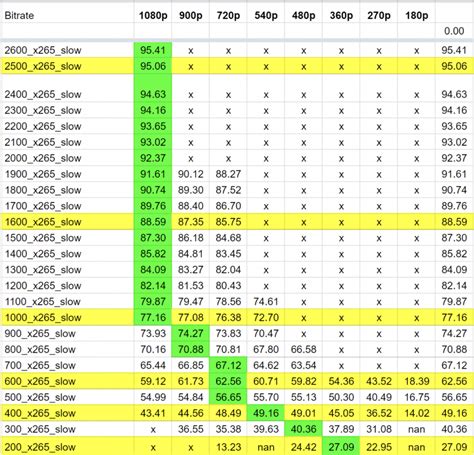The height and width of the screenshot is (455, 474).
Task: Select the 0.00 cell under the headers
Action: click(x=454, y=31)
